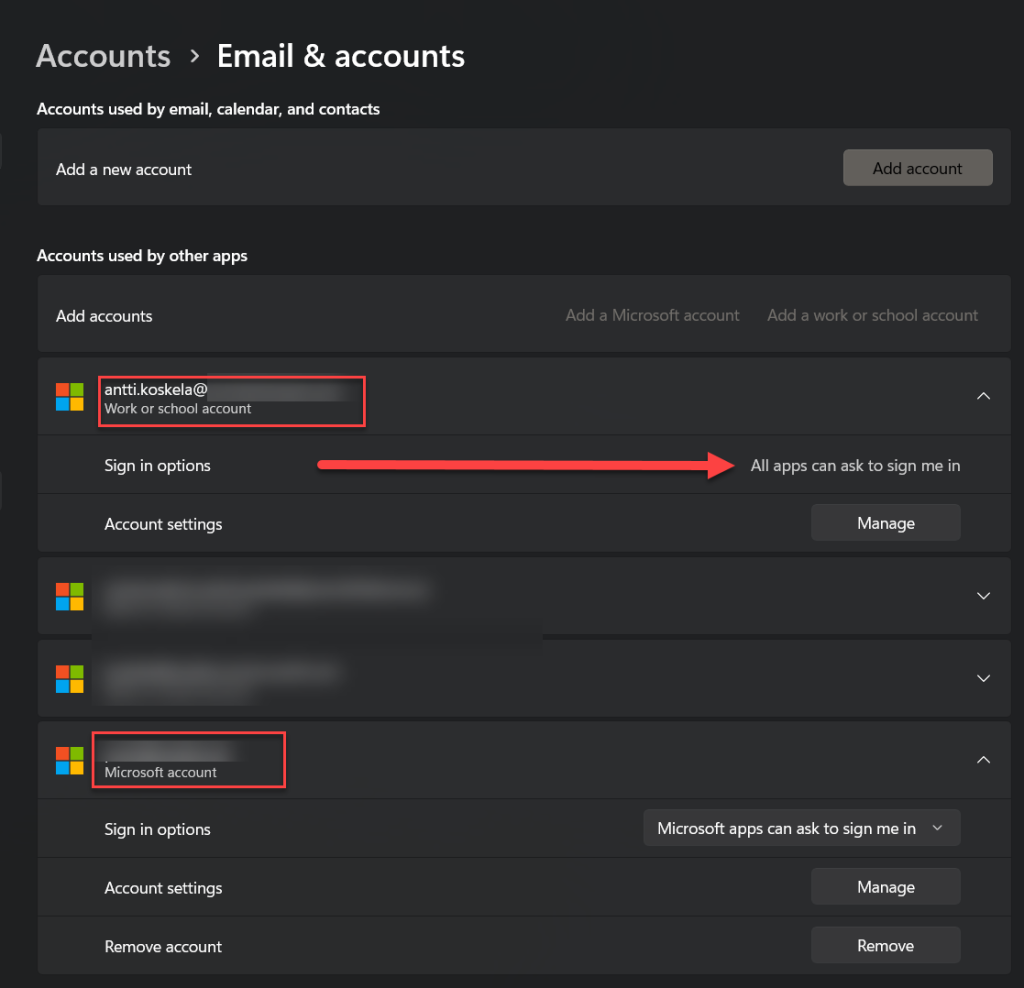Open 'Microsoft apps can ask to sign me in' dropdown
Screen dimensions: 1024x988
pyautogui.click(x=800, y=828)
